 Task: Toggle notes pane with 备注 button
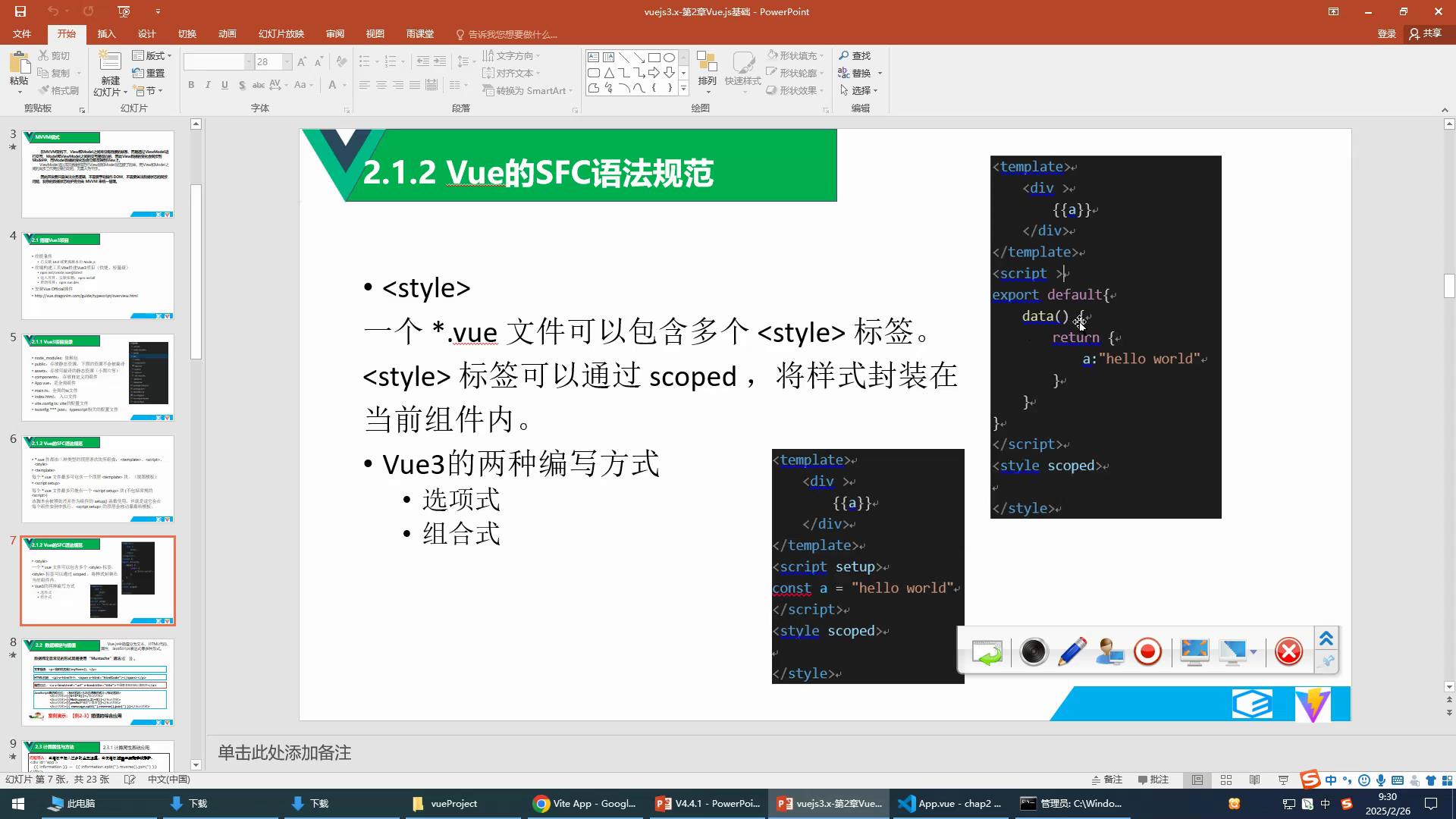click(x=1106, y=780)
